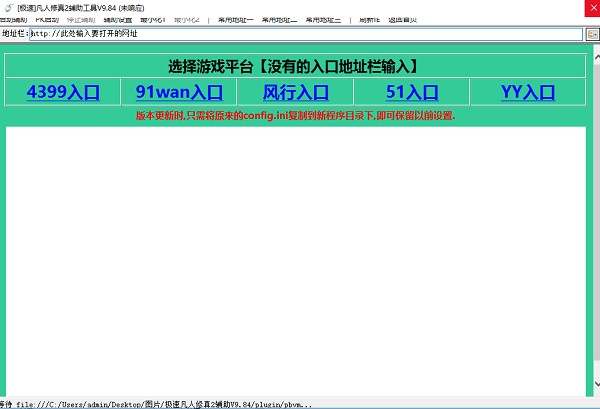Image resolution: width=600 pixels, height=409 pixels.
Task: Click the go icon beside the address bar
Action: 592,34
